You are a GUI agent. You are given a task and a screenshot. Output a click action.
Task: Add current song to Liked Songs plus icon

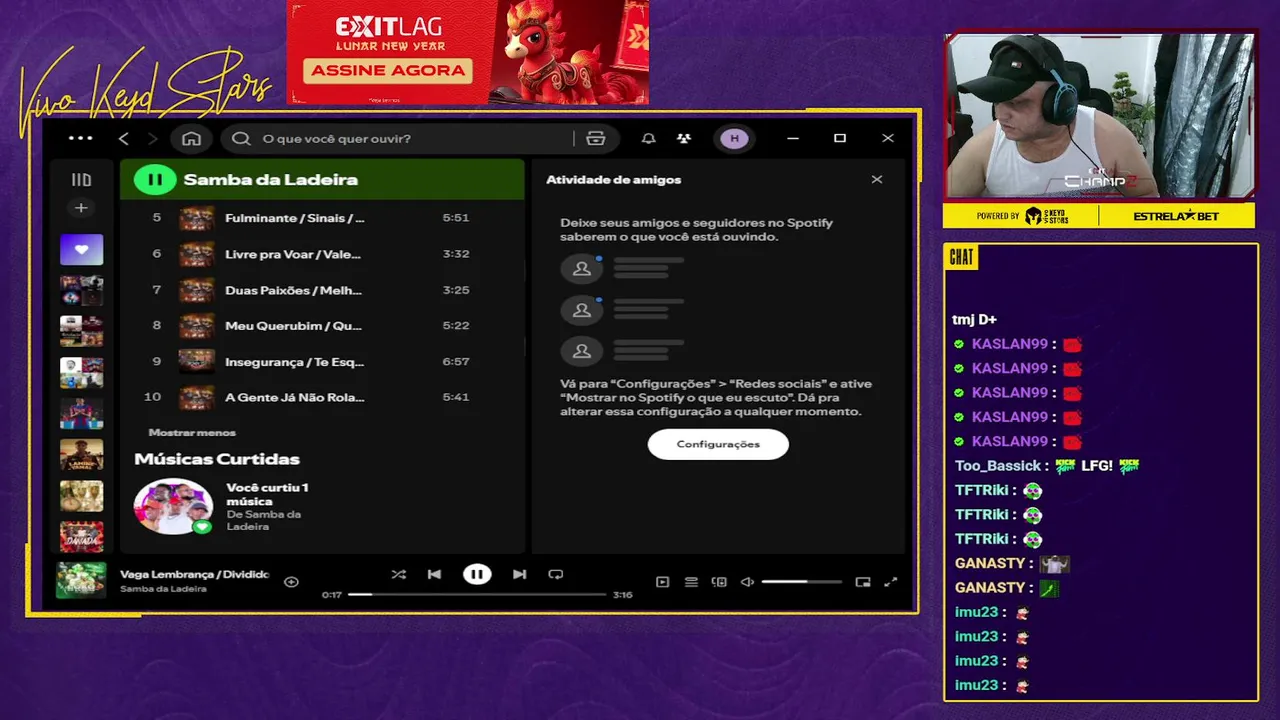pyautogui.click(x=291, y=581)
